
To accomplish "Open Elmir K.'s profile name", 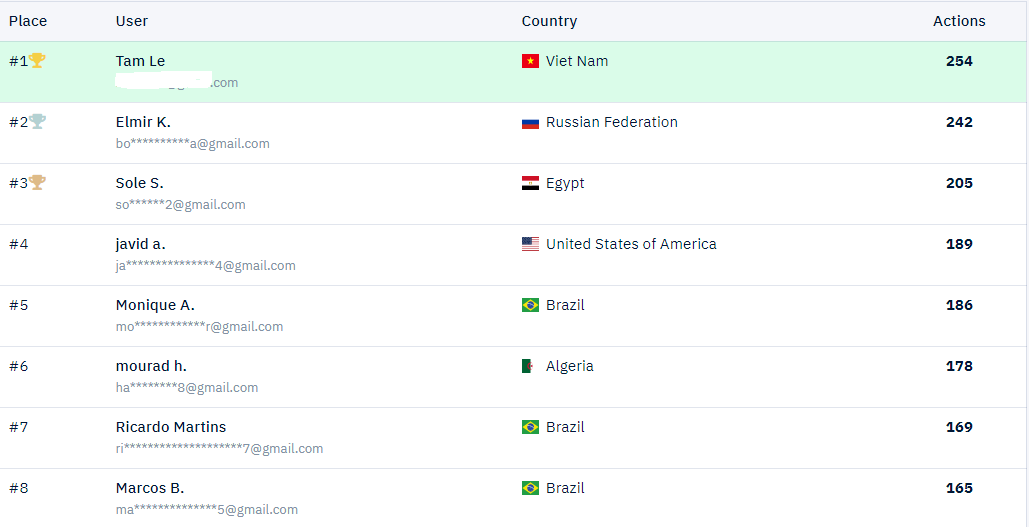I will 143,122.
